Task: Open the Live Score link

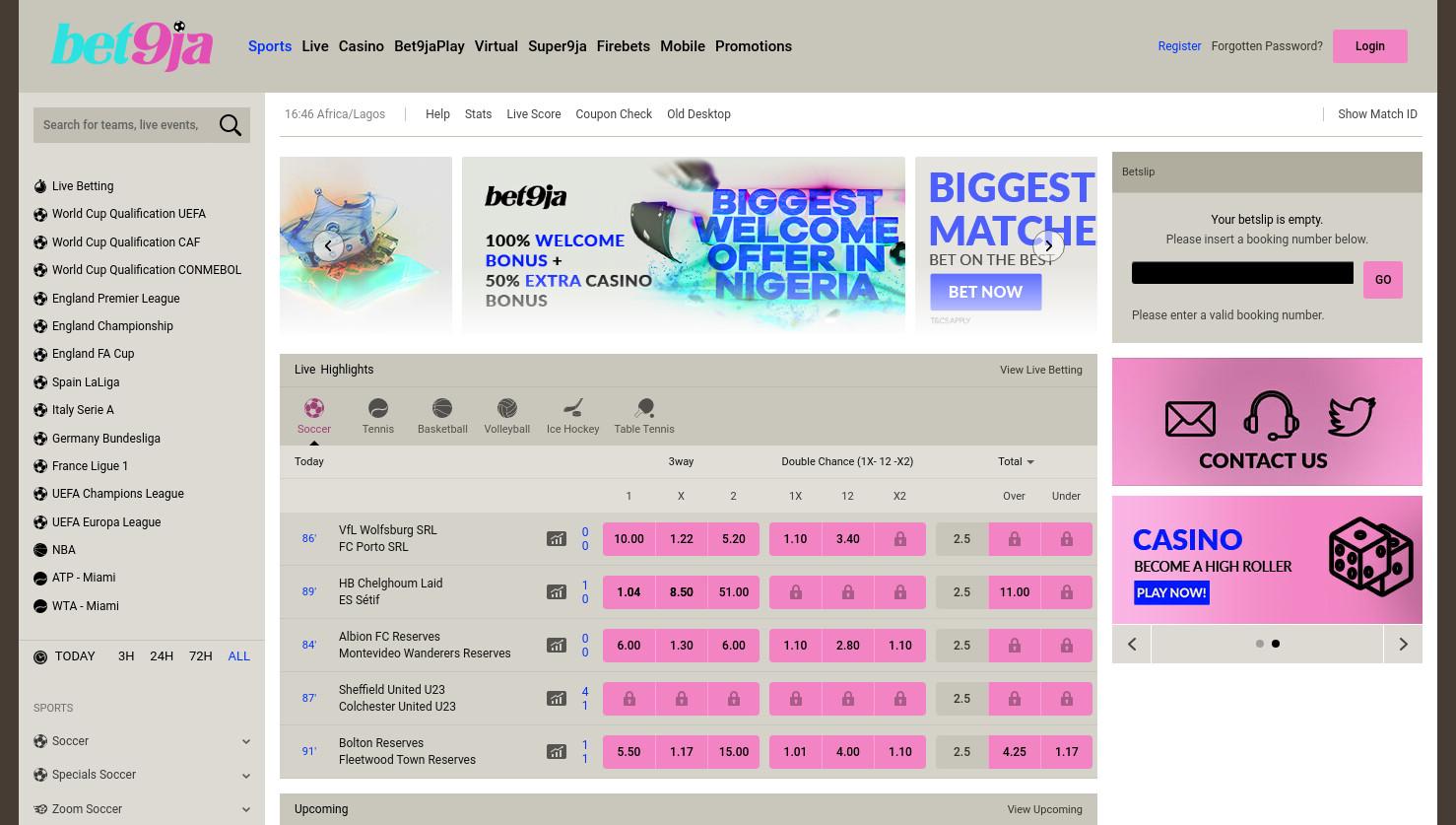Action: (534, 114)
